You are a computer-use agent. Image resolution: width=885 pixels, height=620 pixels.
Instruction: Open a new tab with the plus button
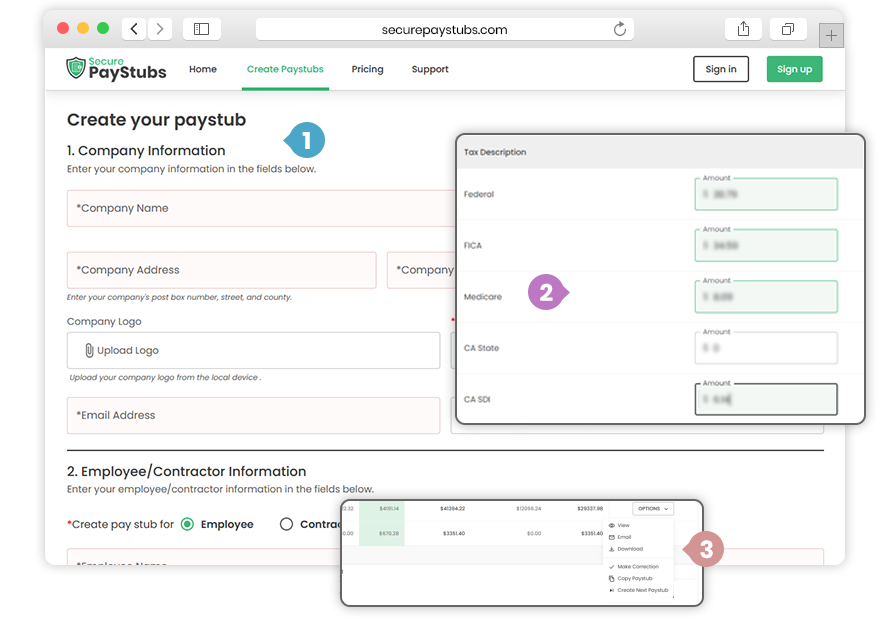[x=831, y=36]
